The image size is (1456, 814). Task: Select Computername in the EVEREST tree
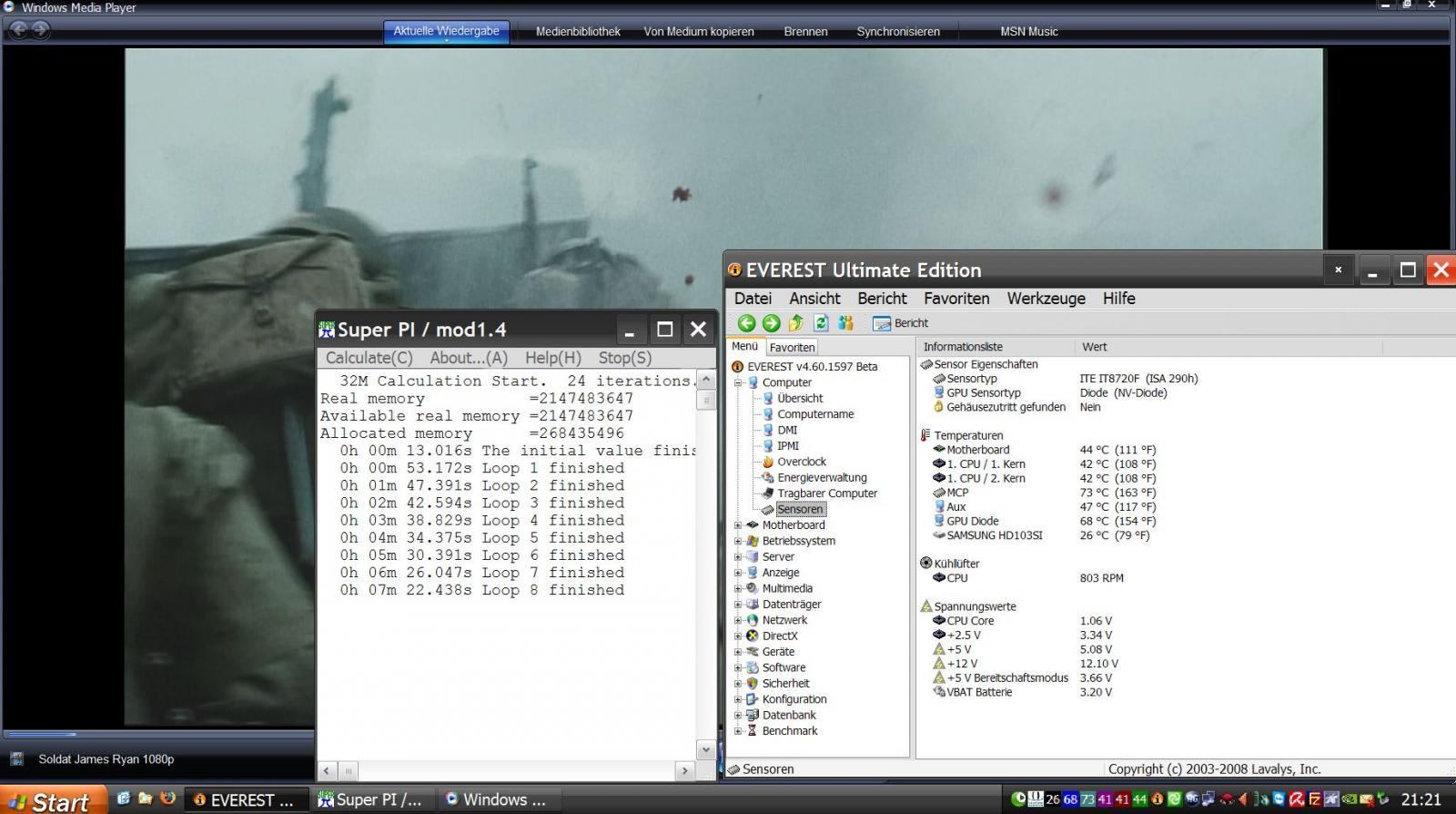808,414
